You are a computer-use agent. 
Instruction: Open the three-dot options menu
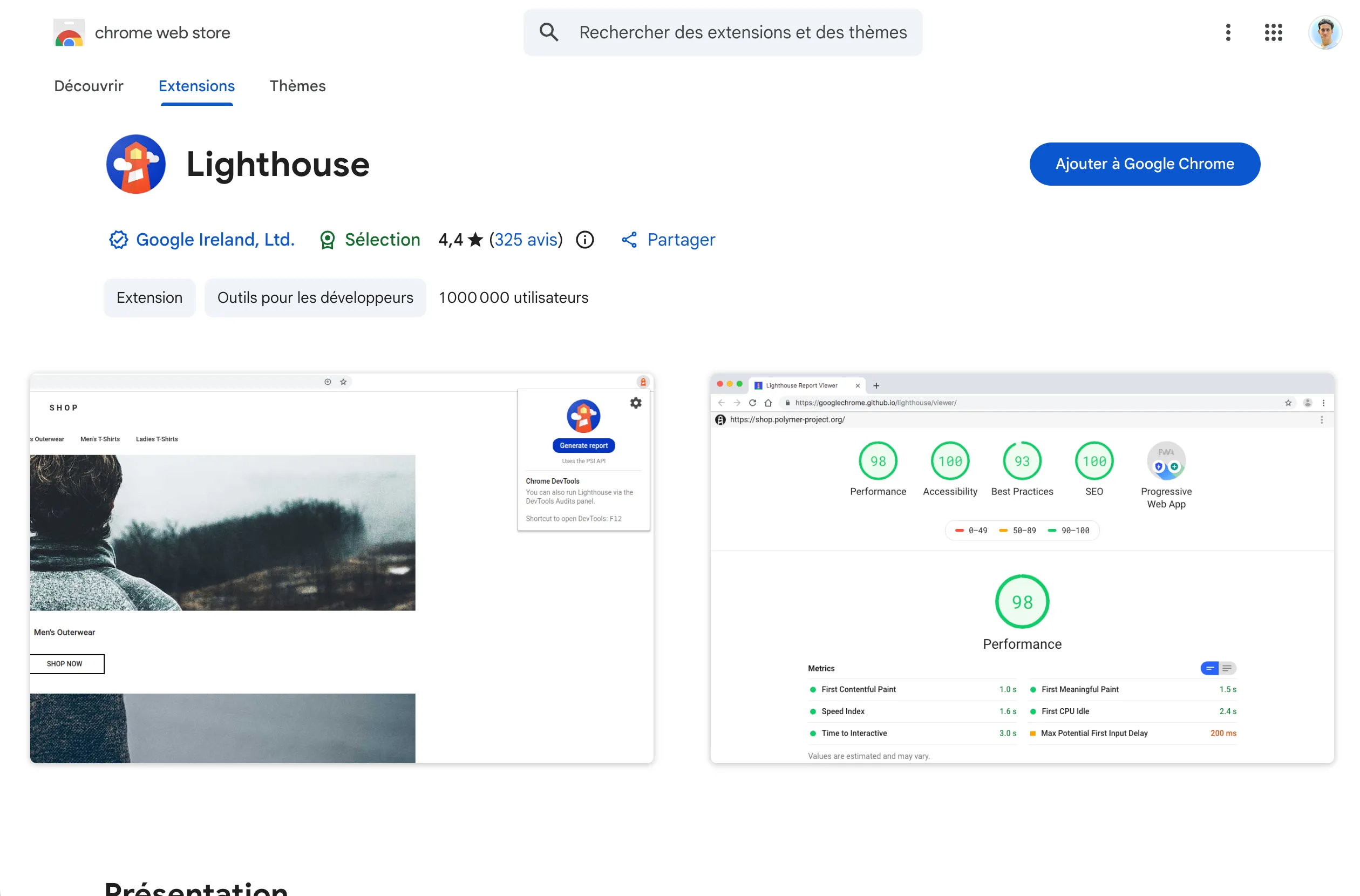pyautogui.click(x=1227, y=32)
